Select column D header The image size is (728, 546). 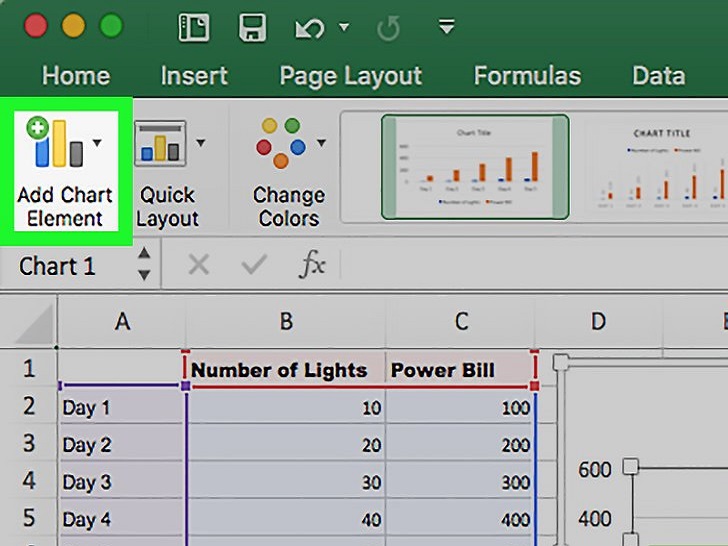[x=598, y=321]
